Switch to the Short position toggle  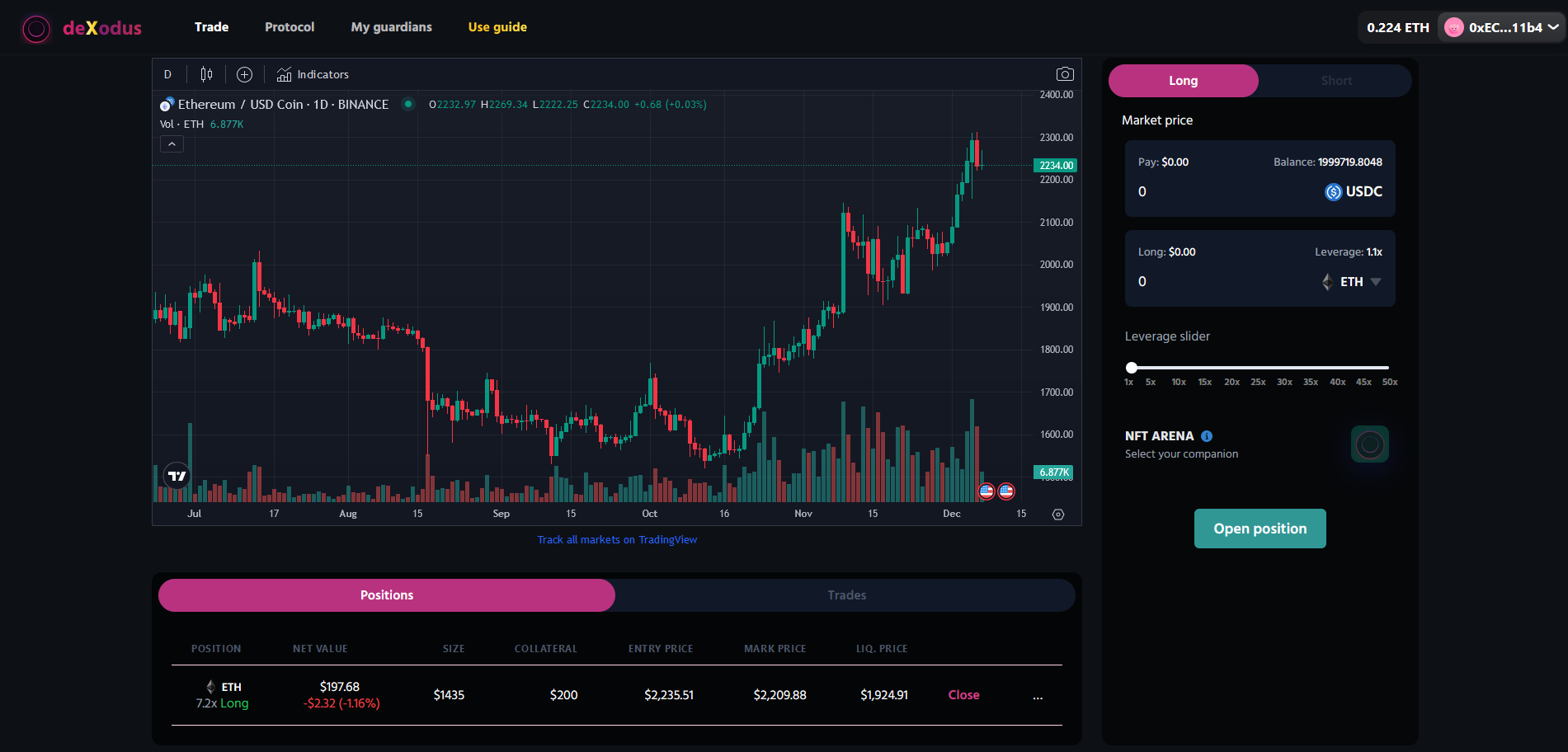click(x=1336, y=81)
